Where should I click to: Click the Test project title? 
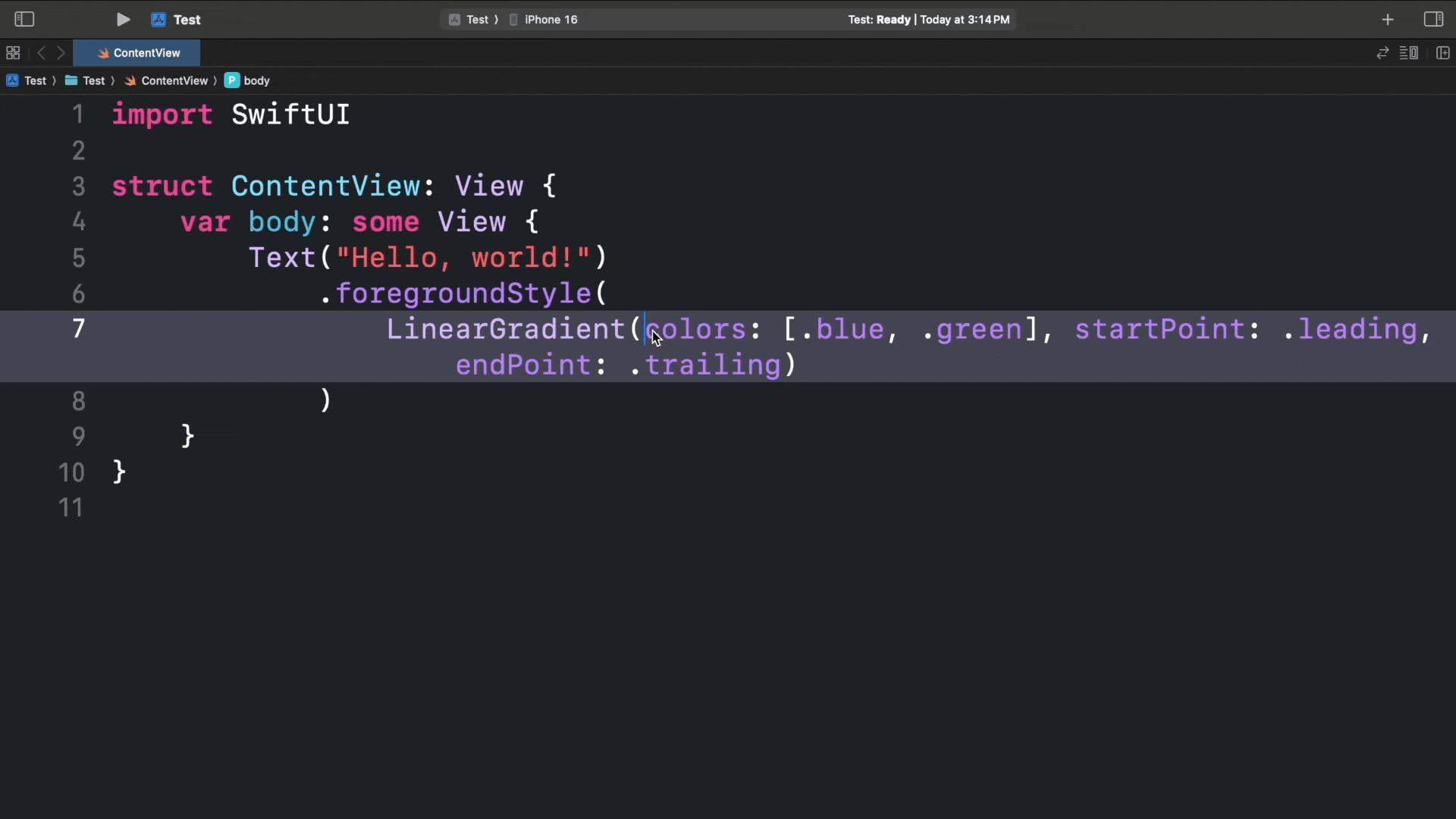click(186, 20)
